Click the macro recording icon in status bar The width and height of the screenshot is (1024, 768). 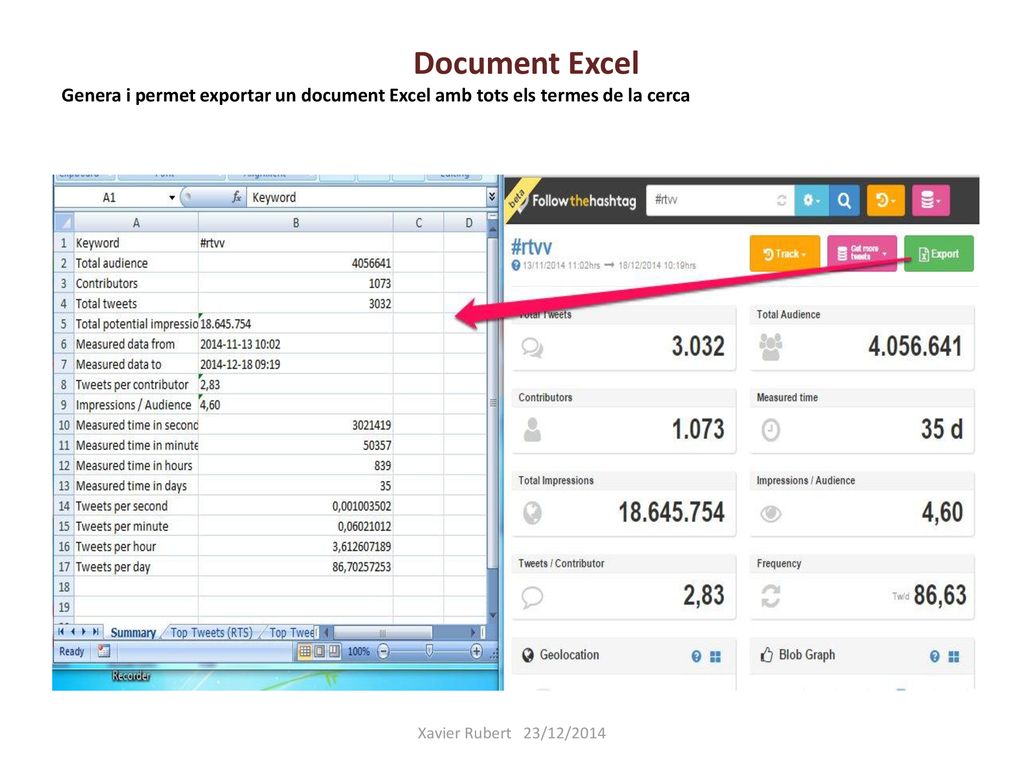[x=104, y=651]
